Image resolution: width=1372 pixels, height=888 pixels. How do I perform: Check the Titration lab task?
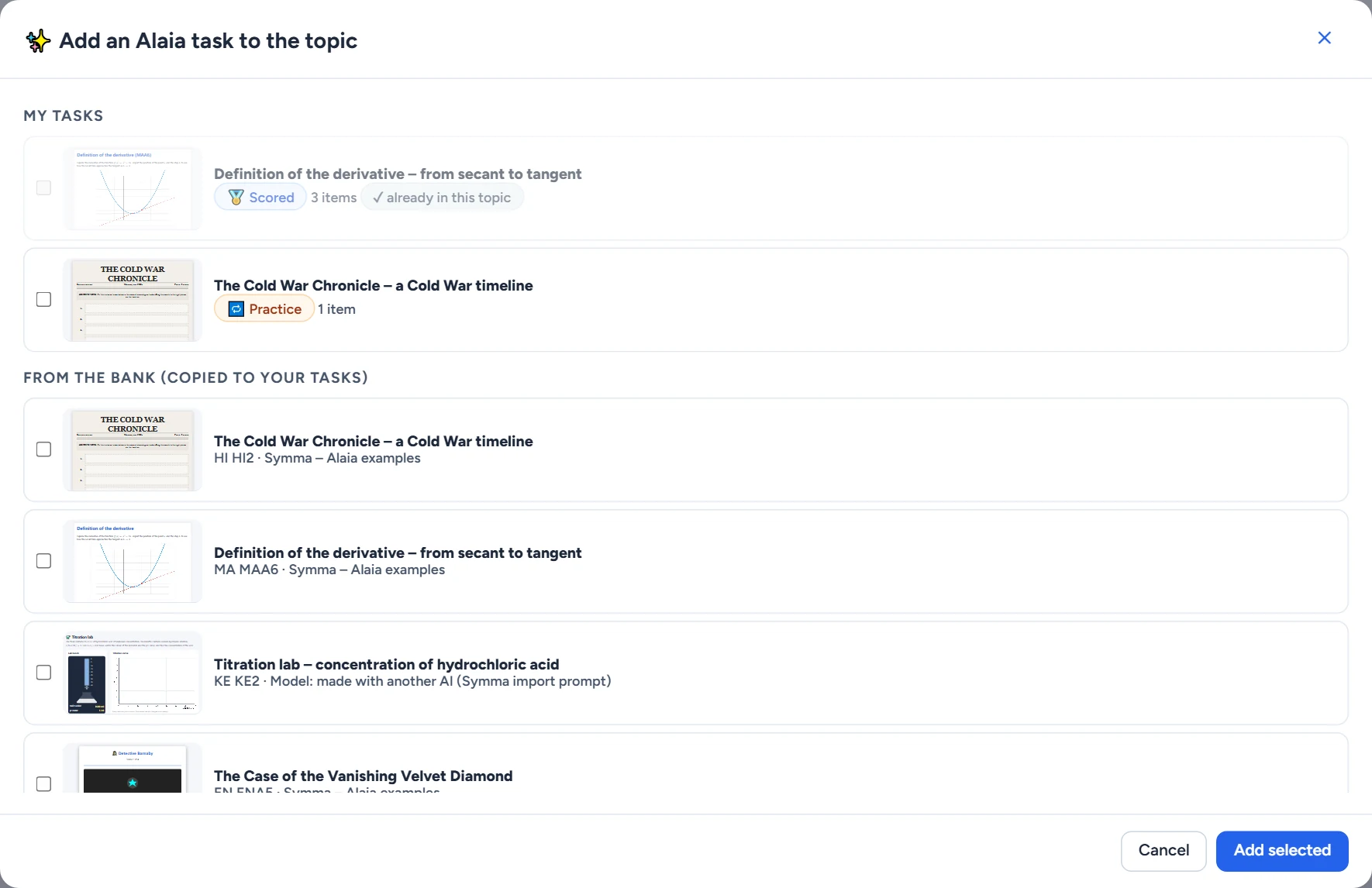pyautogui.click(x=44, y=673)
